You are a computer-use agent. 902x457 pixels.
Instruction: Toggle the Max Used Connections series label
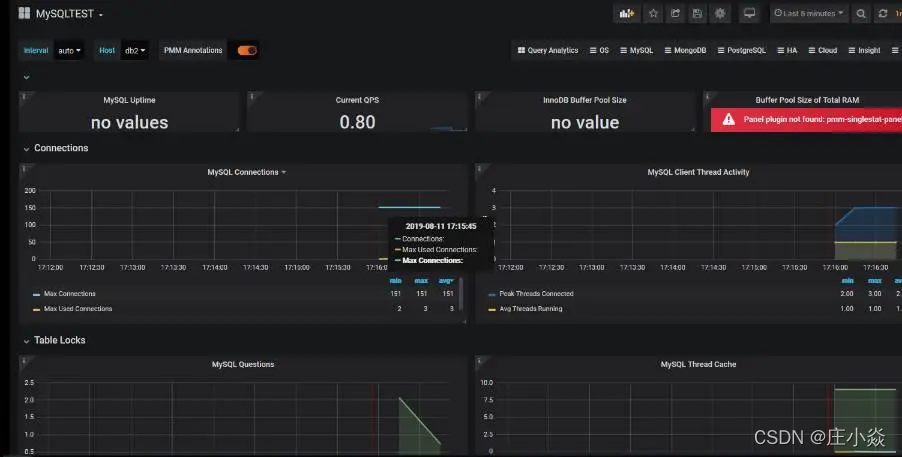coord(78,309)
